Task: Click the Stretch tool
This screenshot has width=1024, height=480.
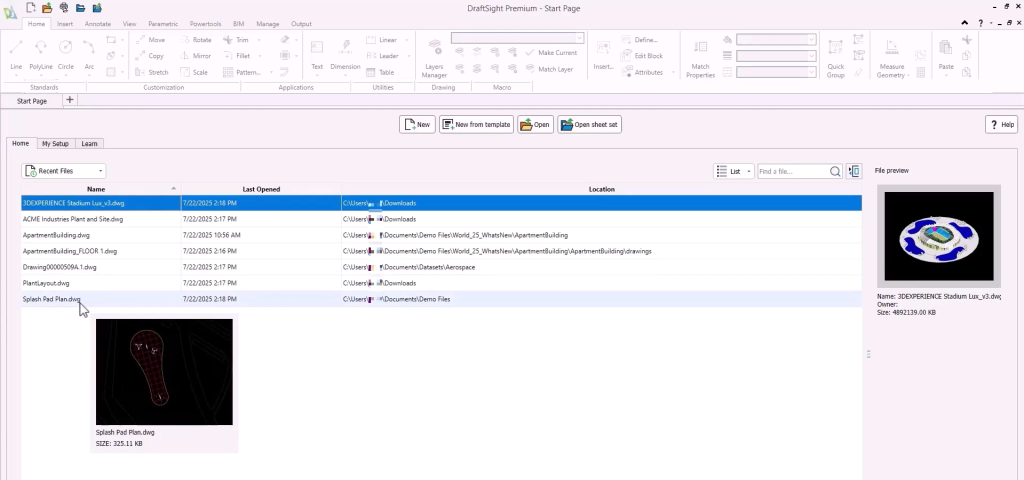Action: point(152,72)
